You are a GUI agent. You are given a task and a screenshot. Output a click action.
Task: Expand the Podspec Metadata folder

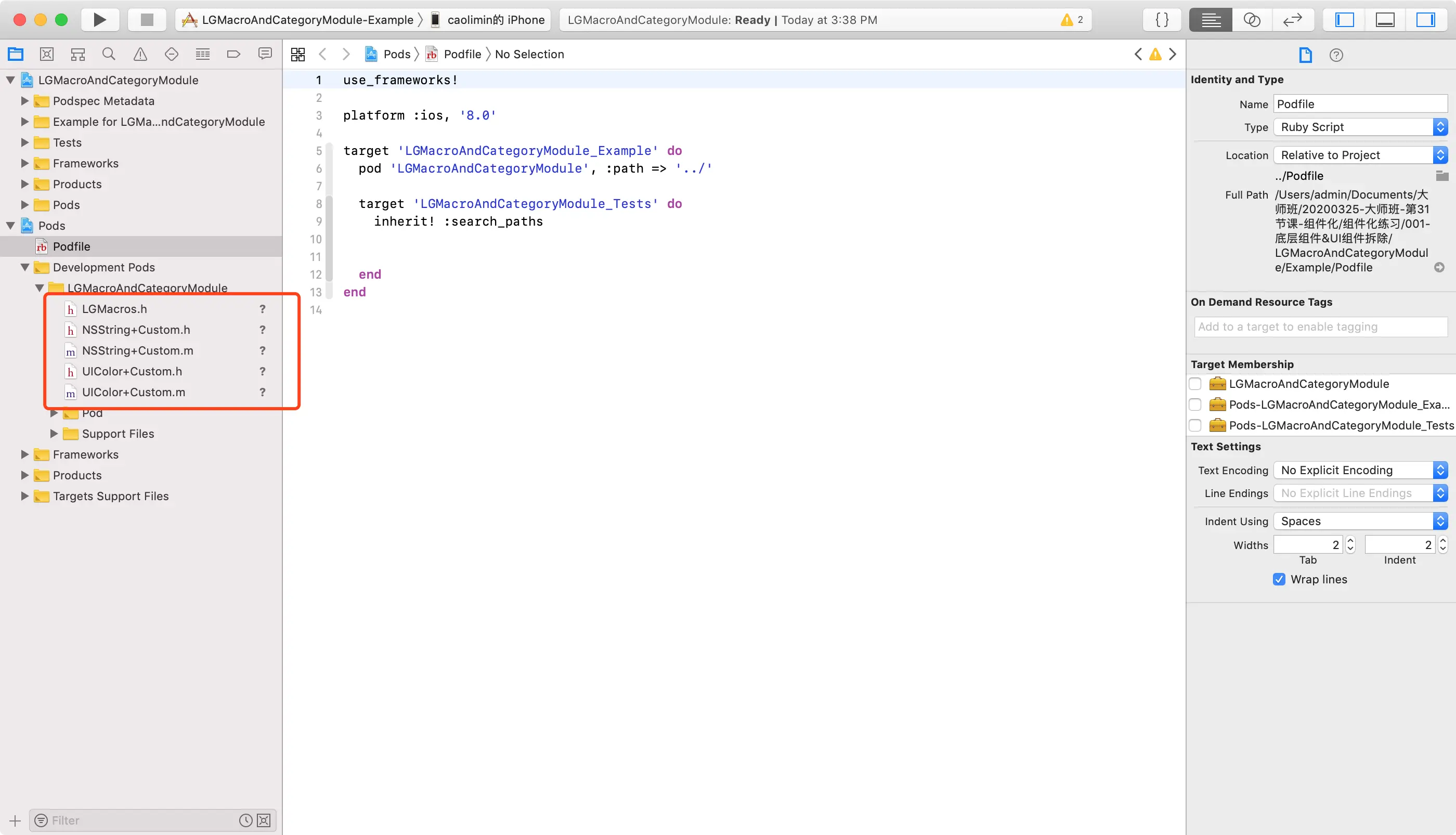tap(24, 101)
